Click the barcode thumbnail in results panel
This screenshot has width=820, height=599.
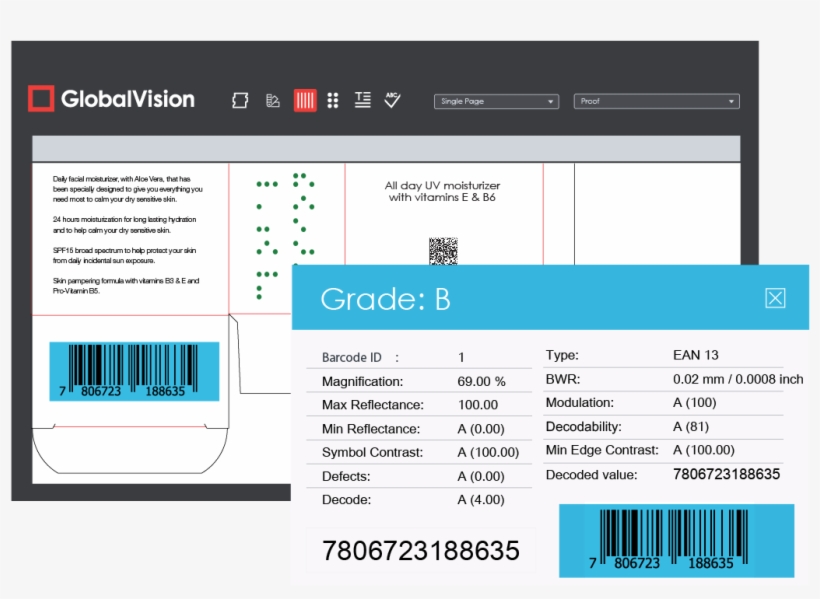(x=676, y=540)
